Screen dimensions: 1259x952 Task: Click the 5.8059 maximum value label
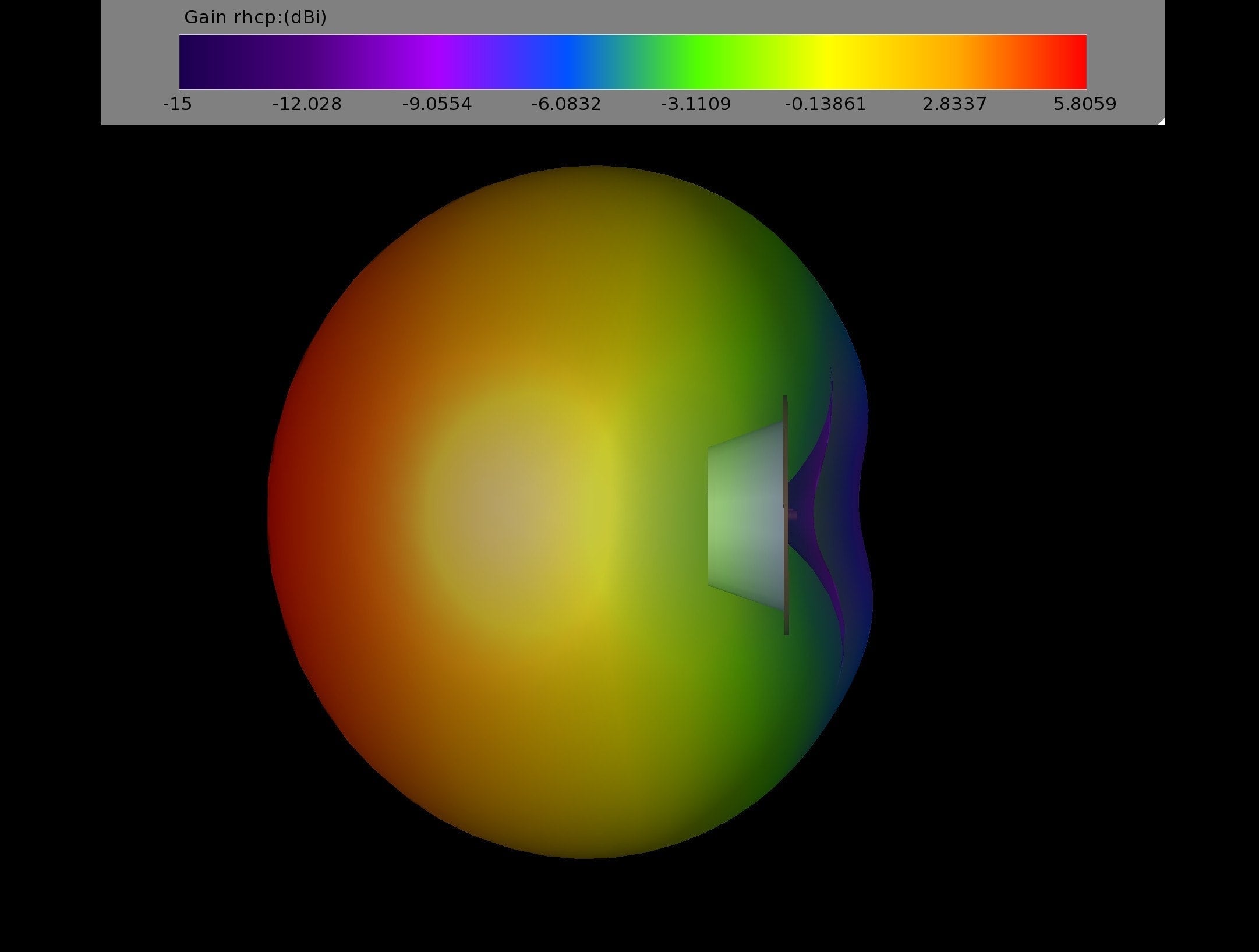pyautogui.click(x=1084, y=104)
